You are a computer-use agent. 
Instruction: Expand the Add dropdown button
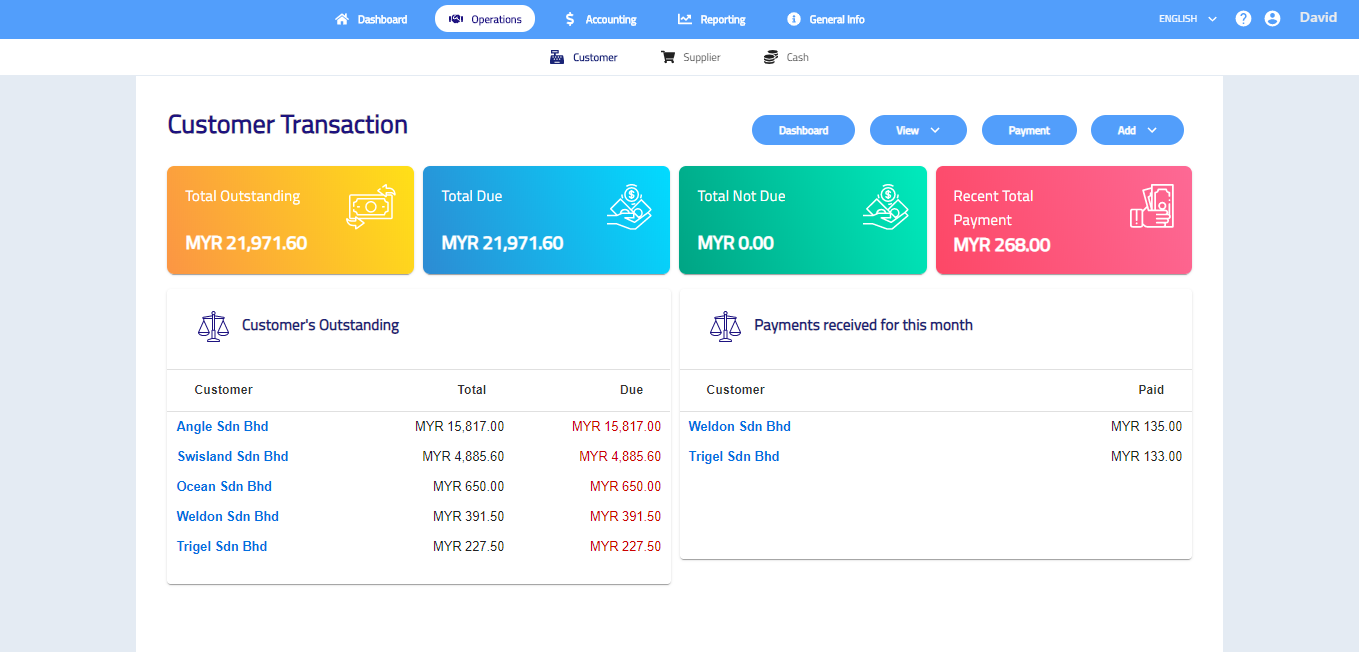(1136, 130)
